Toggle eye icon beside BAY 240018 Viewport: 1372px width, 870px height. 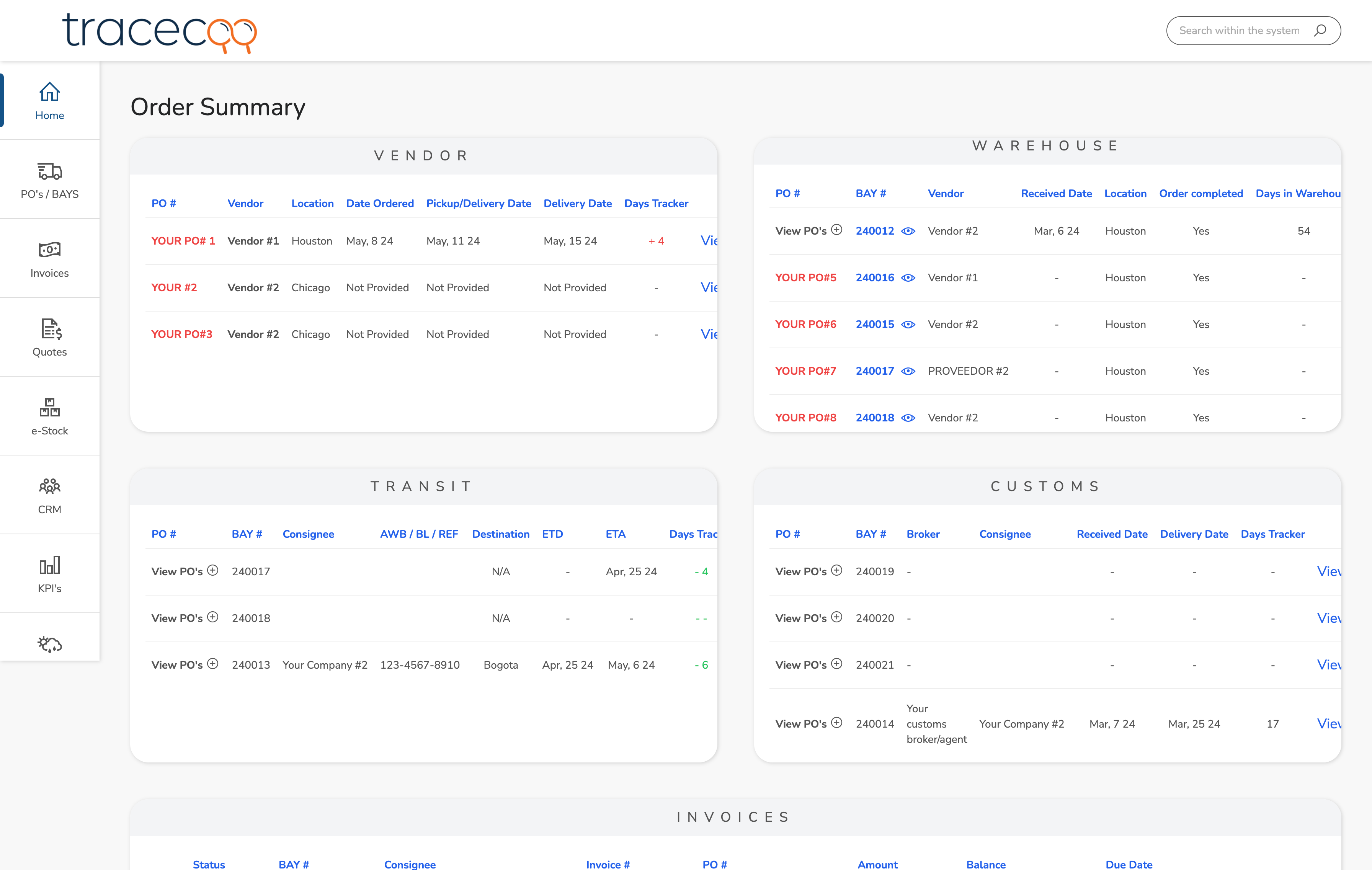click(x=908, y=418)
